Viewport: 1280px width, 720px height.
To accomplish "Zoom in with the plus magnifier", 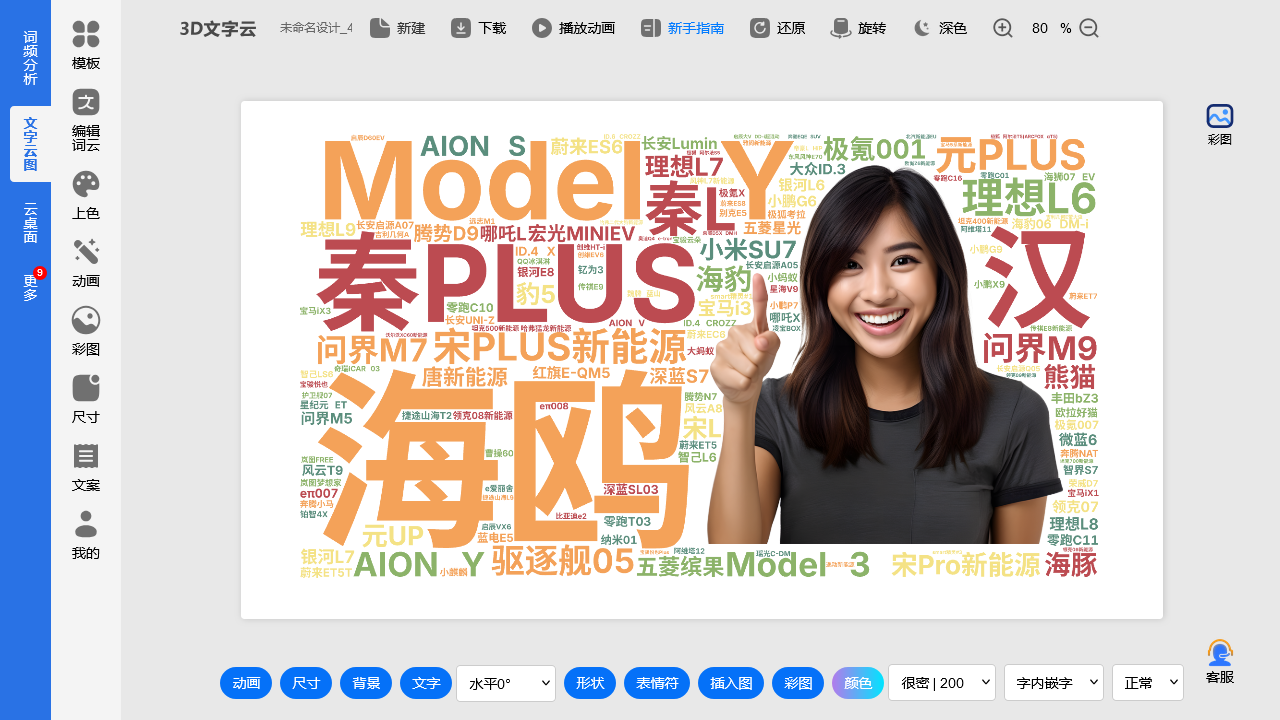I will (1003, 28).
